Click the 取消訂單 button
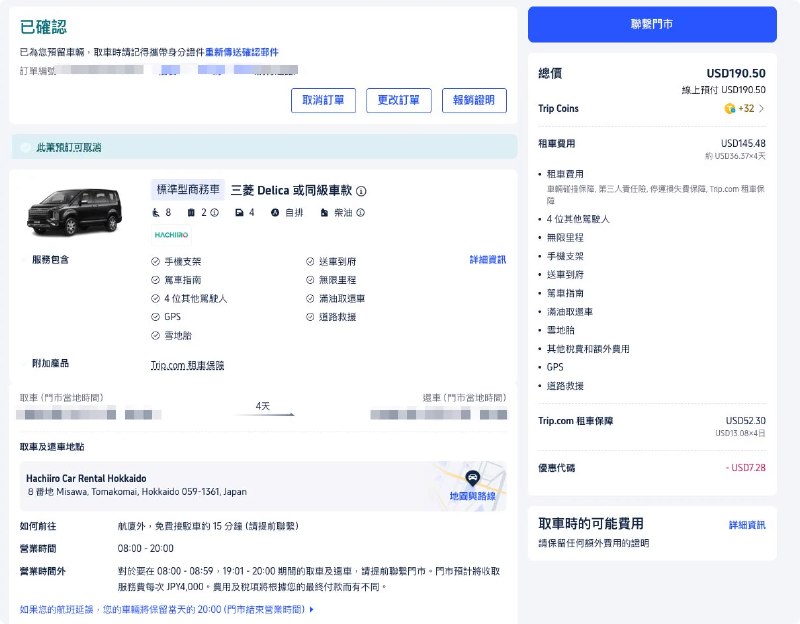 coord(323,101)
